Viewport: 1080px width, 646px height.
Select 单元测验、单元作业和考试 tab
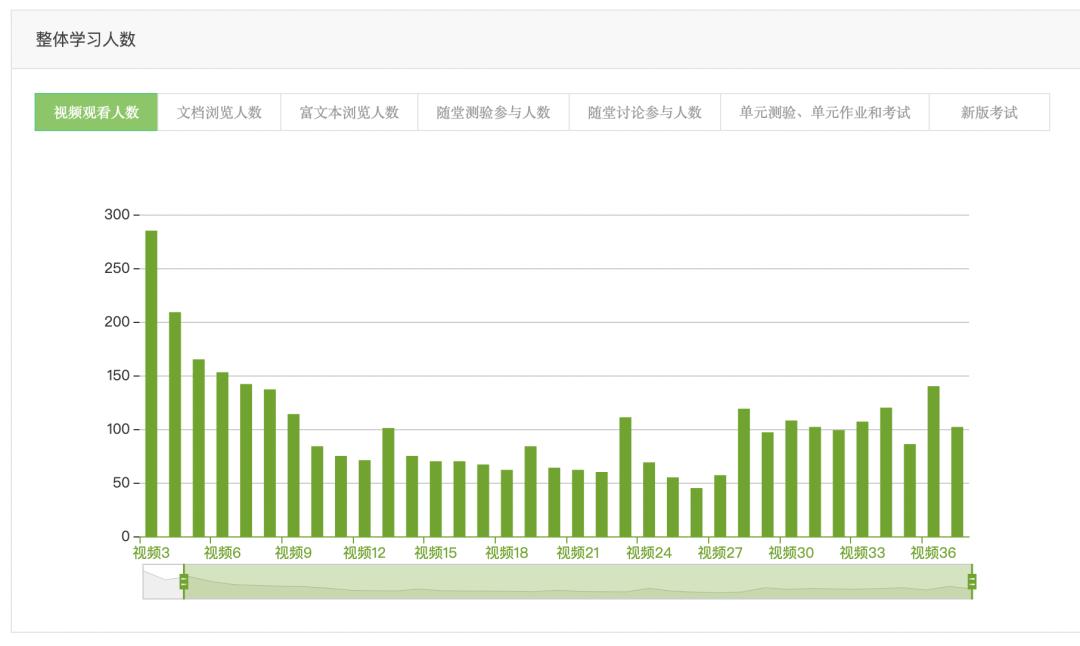825,112
